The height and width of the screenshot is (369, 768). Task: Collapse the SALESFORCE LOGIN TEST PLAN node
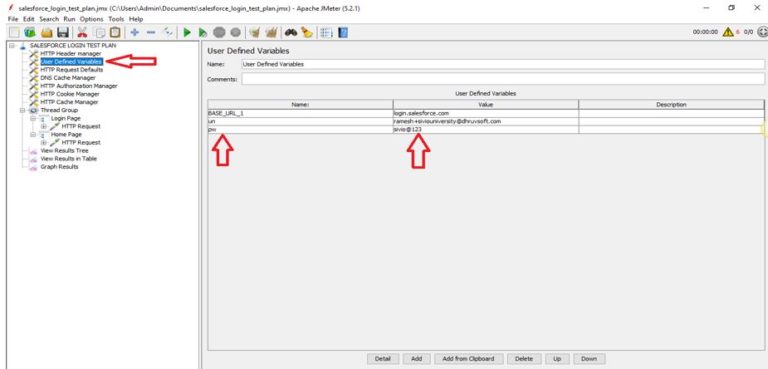11,45
